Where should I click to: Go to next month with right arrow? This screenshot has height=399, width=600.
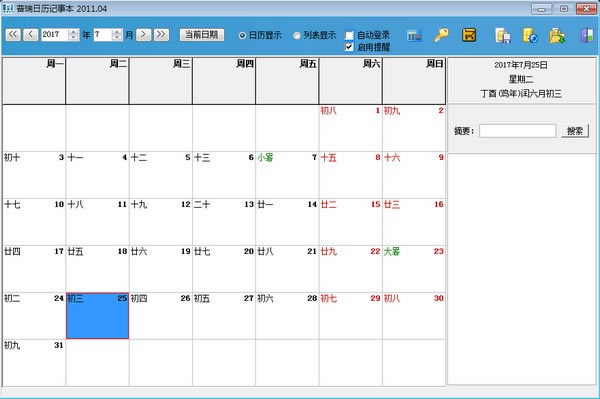[143, 34]
